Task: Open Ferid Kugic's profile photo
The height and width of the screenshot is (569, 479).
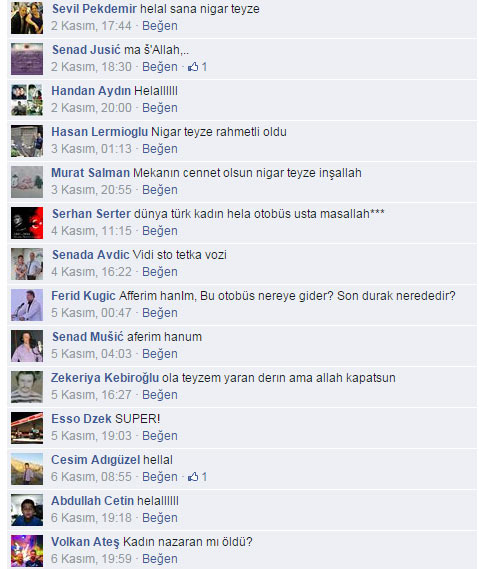Action: click(27, 305)
